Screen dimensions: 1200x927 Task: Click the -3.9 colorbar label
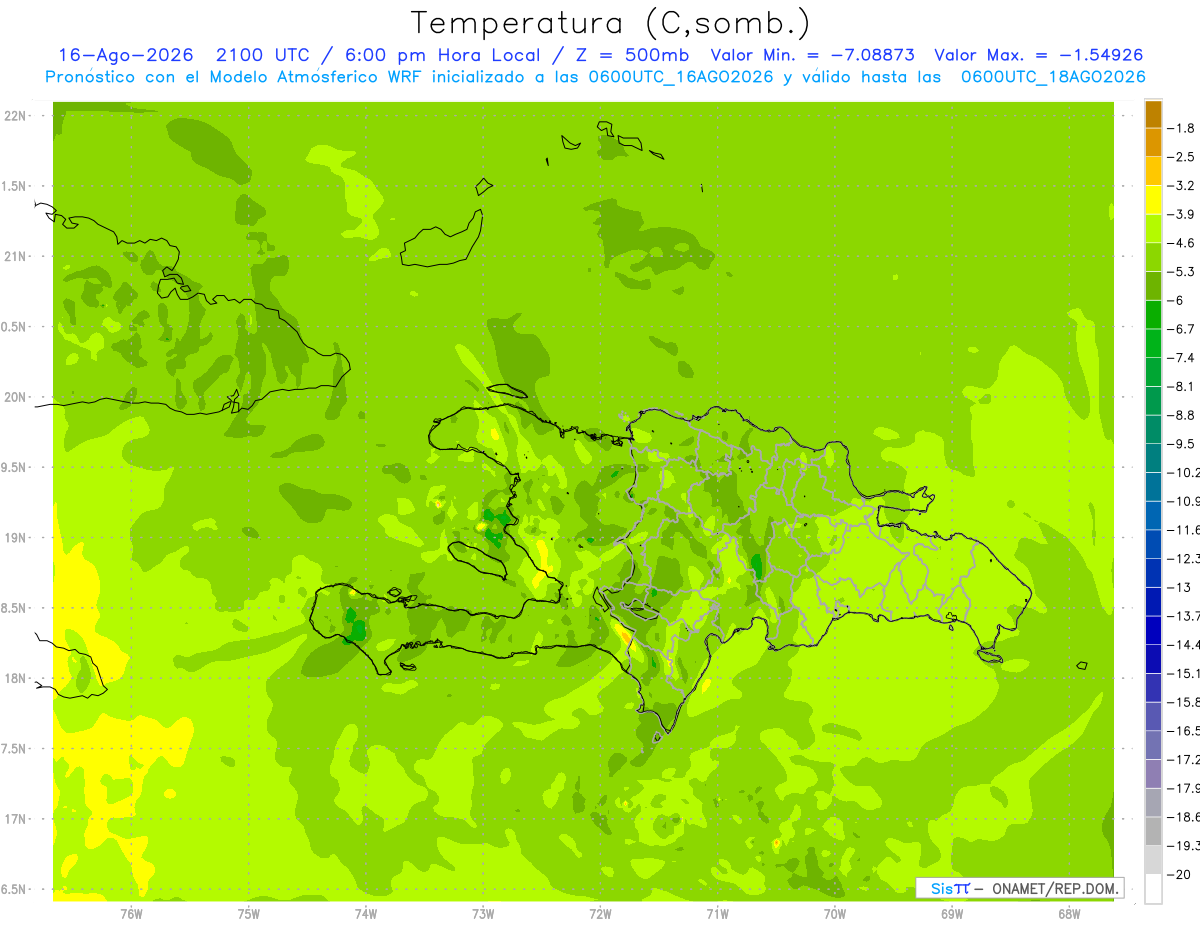pyautogui.click(x=1181, y=214)
